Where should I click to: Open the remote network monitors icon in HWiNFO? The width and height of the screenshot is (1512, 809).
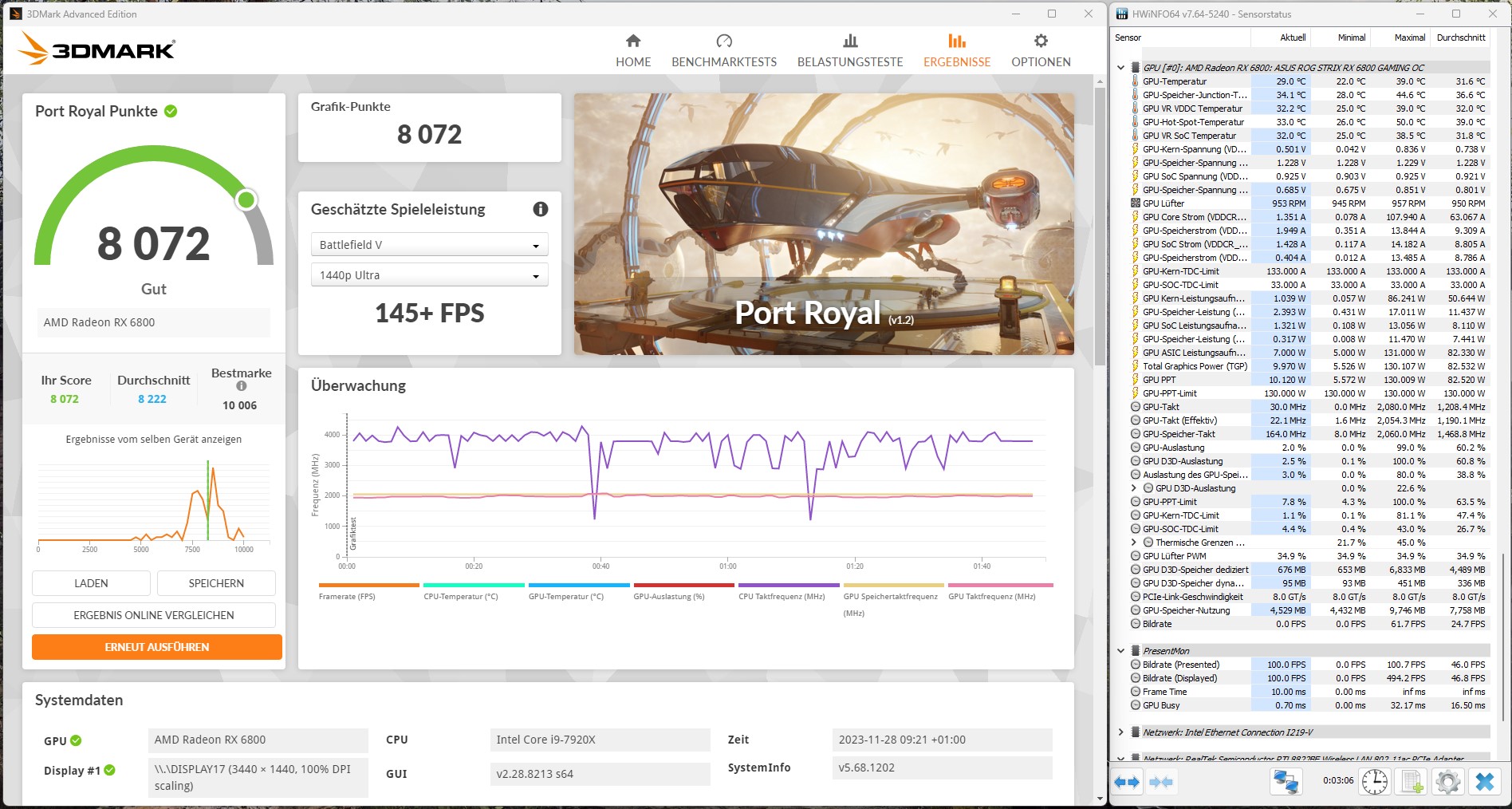tap(1286, 782)
